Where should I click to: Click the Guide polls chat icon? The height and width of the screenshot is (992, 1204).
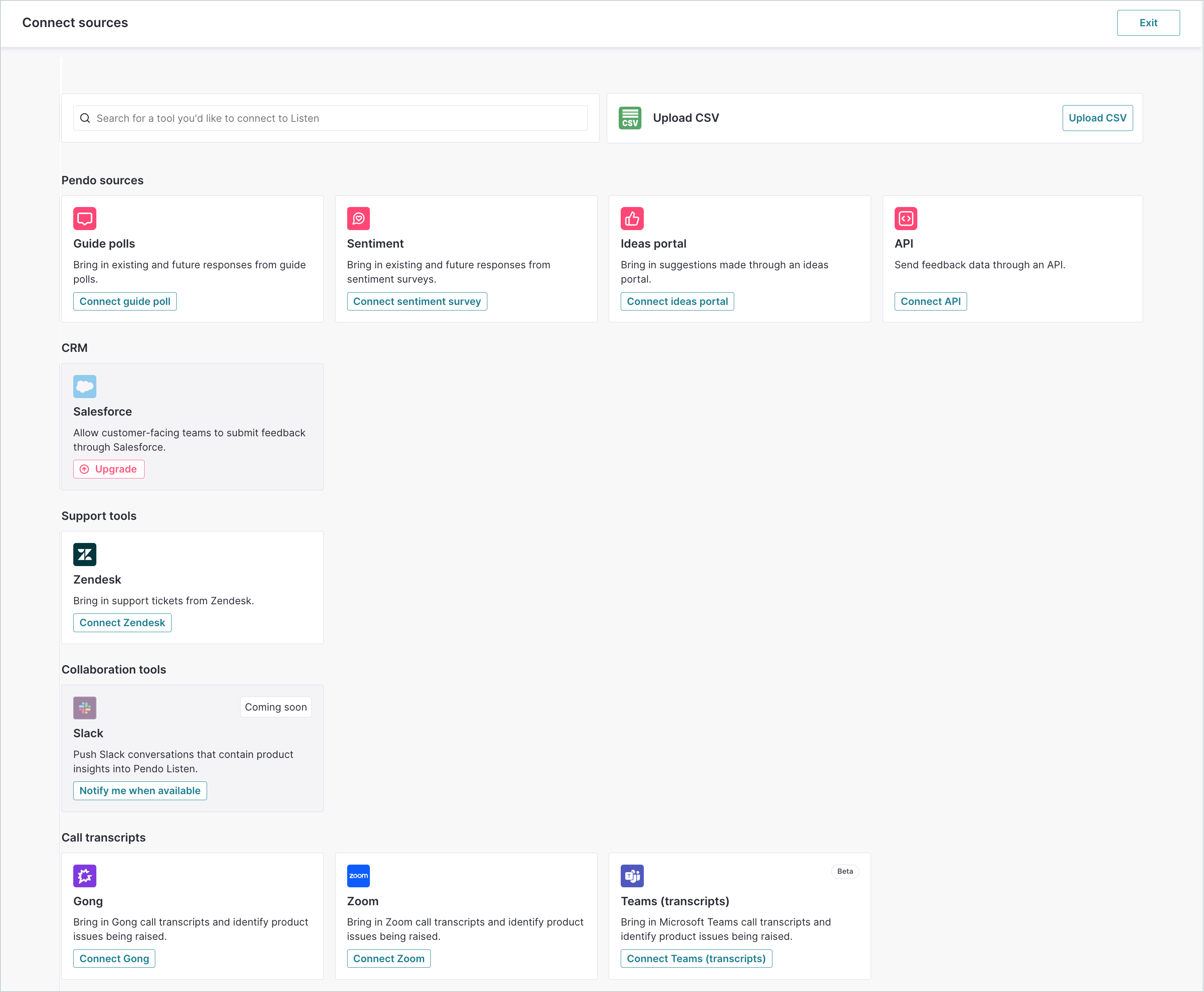click(x=84, y=218)
